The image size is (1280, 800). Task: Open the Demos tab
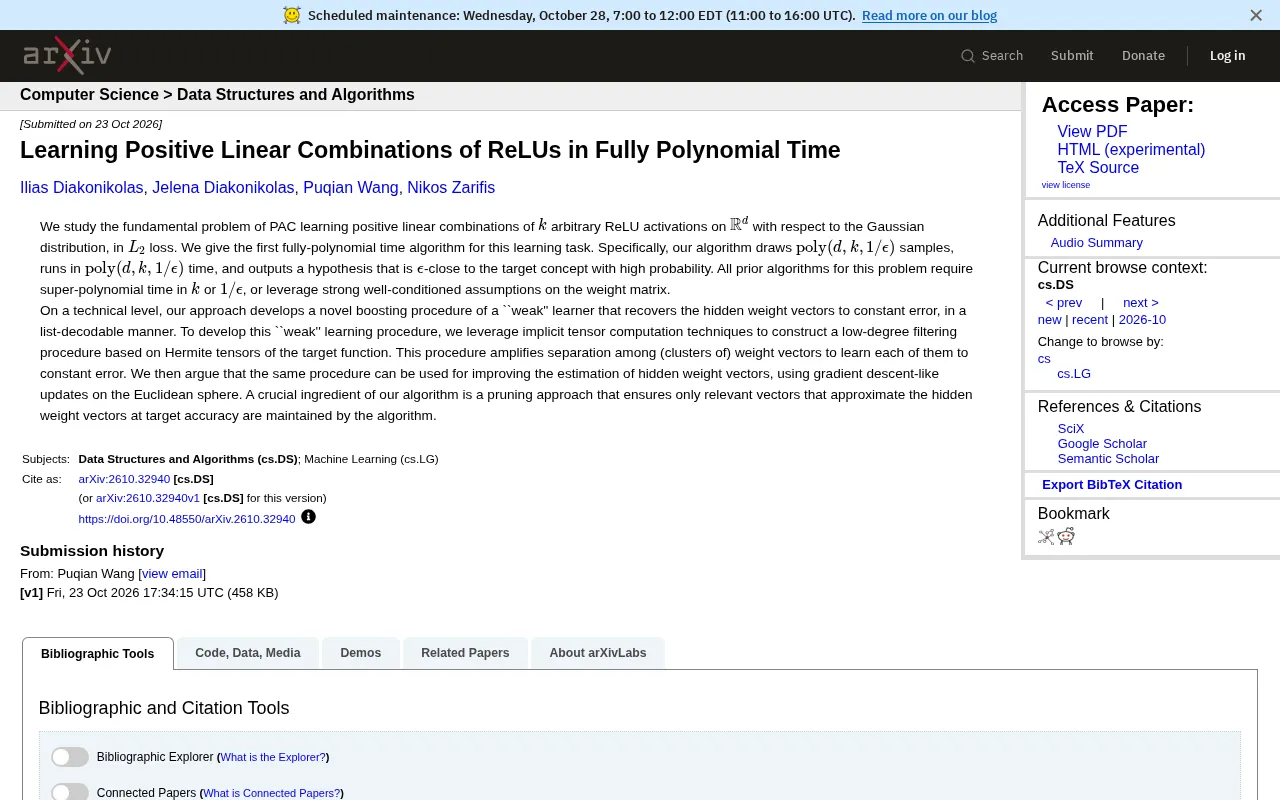[x=361, y=653]
